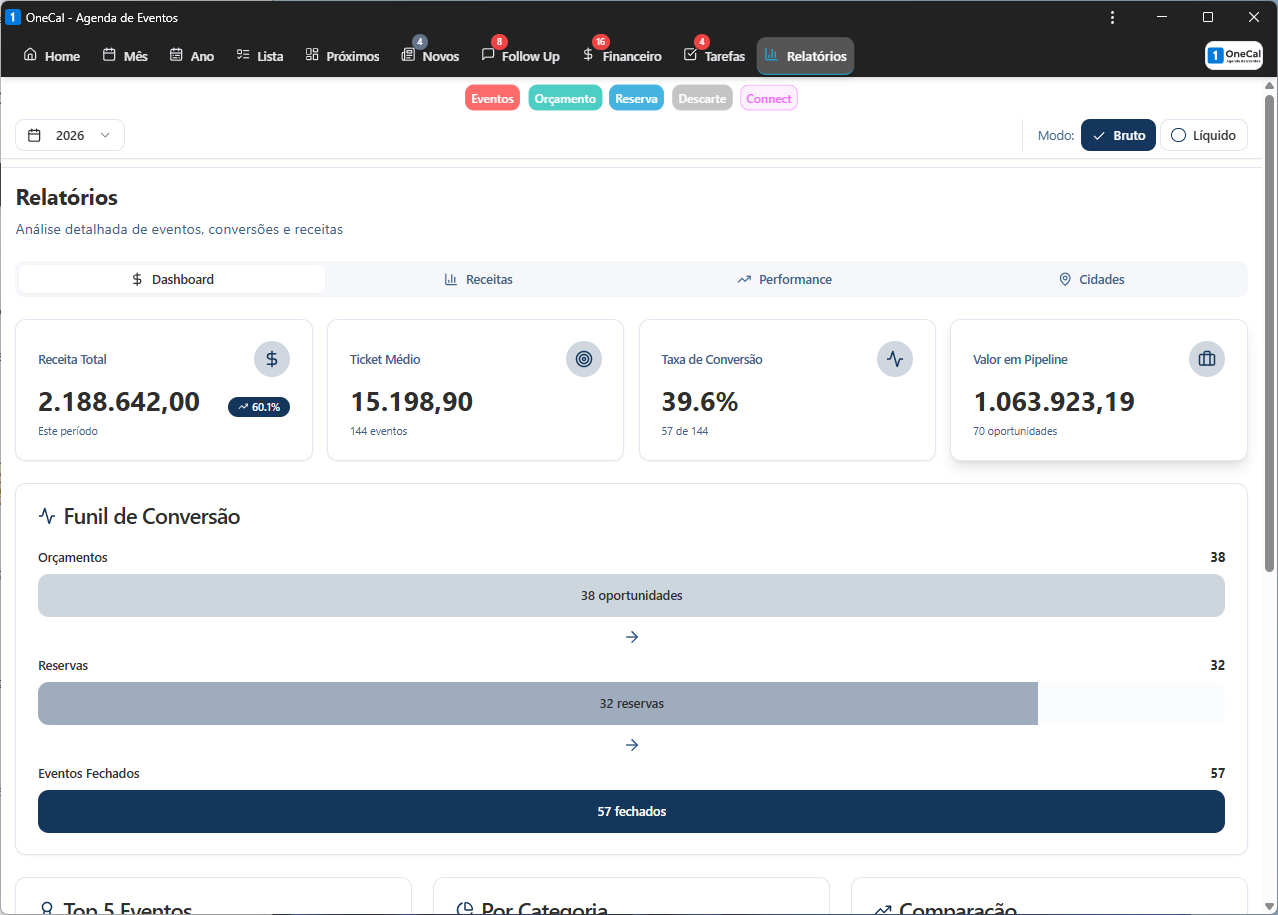The image size is (1278, 915).
Task: Click the 70 oportunidades text
Action: click(x=1015, y=431)
